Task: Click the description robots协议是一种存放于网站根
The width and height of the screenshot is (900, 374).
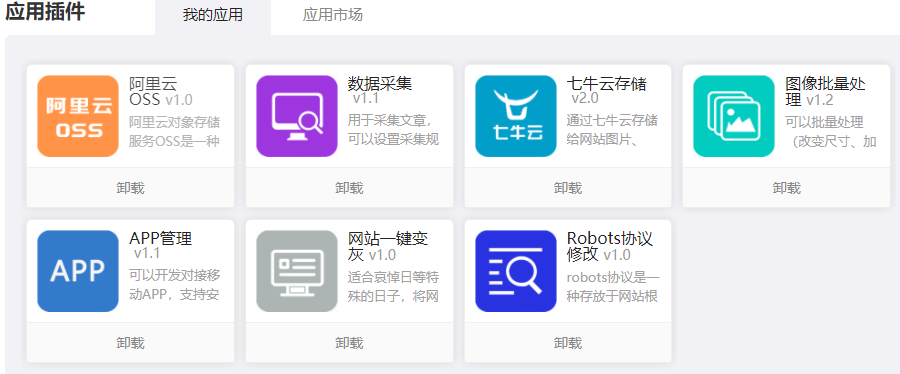Action: click(x=613, y=287)
